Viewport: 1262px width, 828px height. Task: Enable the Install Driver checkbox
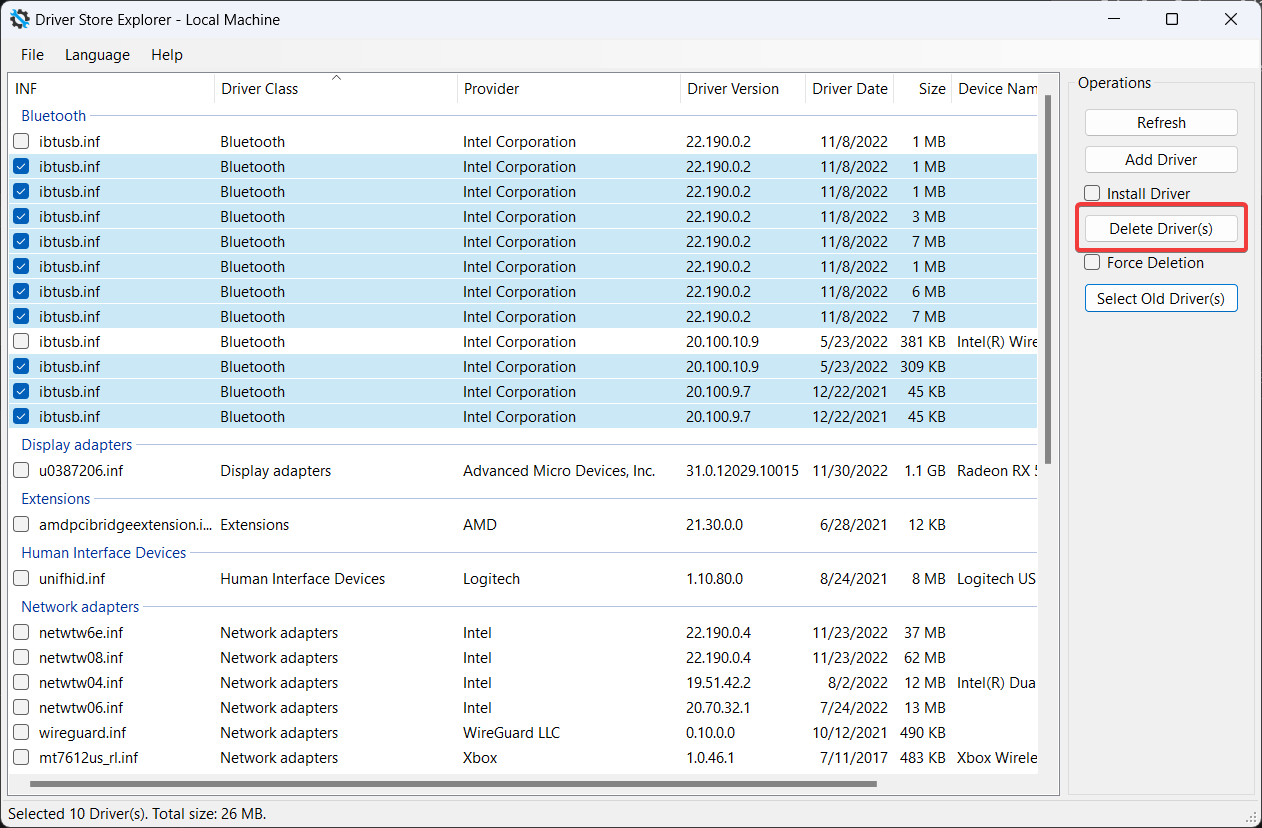tap(1093, 194)
